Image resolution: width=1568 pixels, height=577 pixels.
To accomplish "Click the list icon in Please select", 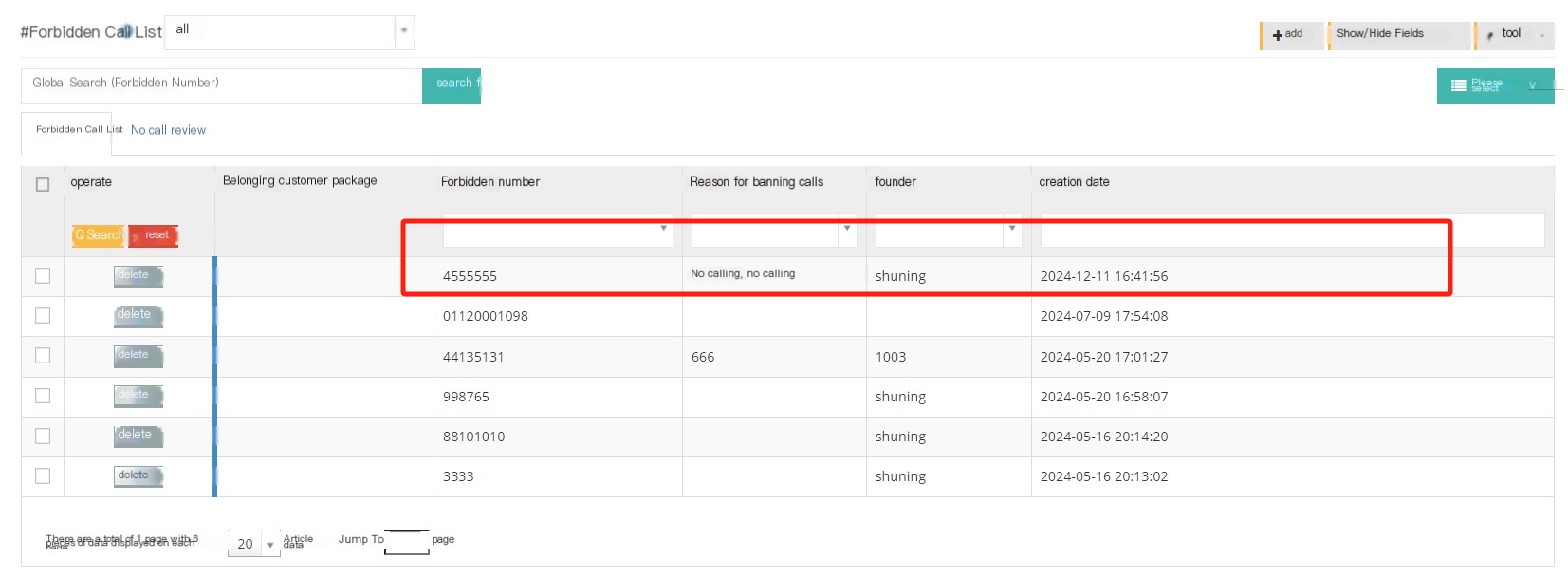I will (1458, 85).
